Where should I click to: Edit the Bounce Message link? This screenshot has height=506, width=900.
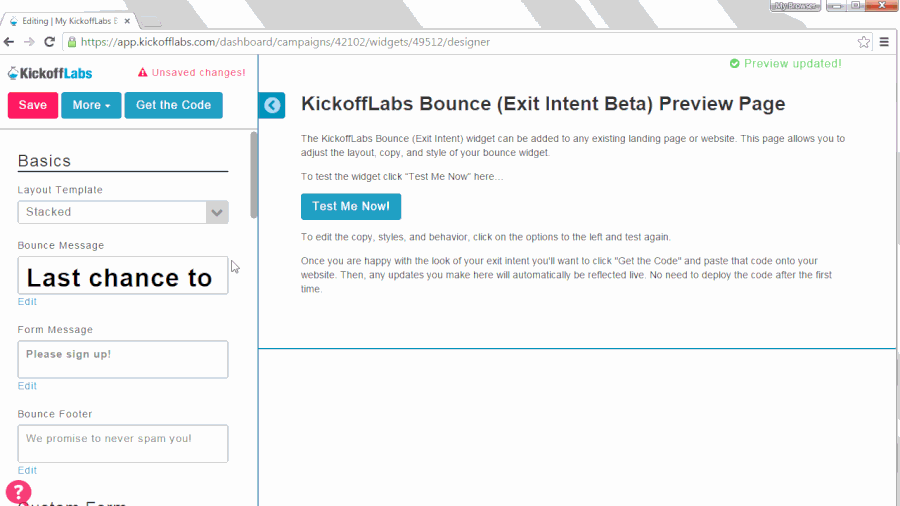point(27,301)
